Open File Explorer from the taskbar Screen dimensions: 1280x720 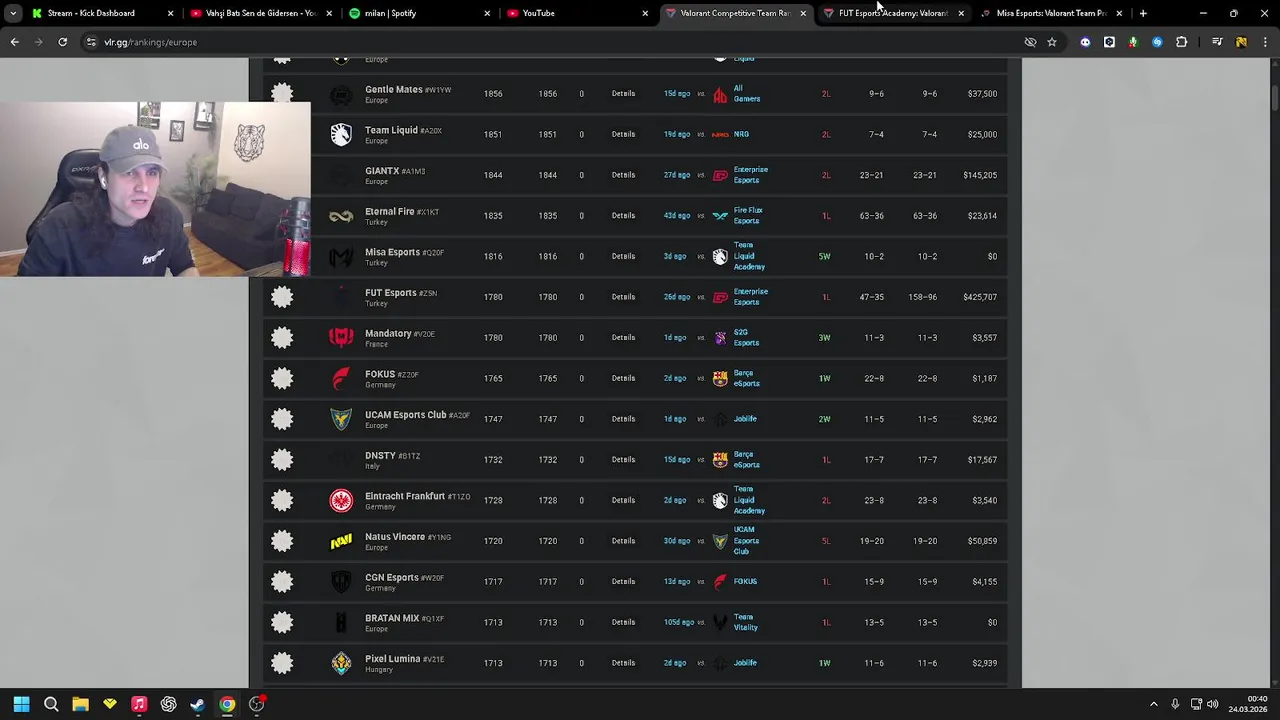(x=80, y=704)
